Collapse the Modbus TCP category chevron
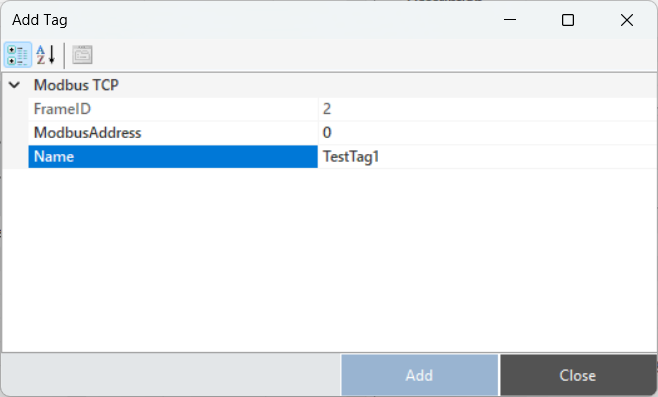Image resolution: width=658 pixels, height=397 pixels. pyautogui.click(x=14, y=85)
